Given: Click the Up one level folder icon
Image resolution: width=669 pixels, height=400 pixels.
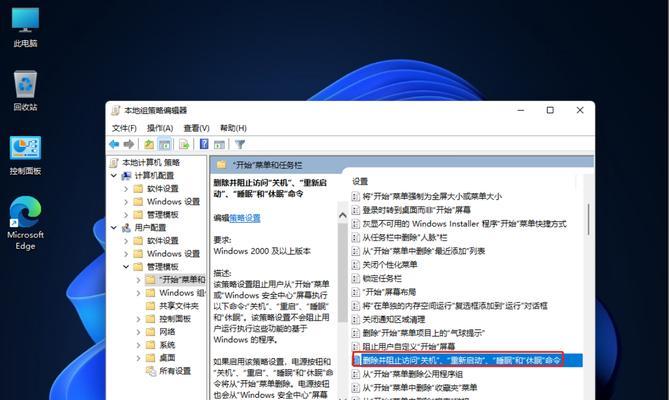Looking at the screenshot, I should [149, 145].
